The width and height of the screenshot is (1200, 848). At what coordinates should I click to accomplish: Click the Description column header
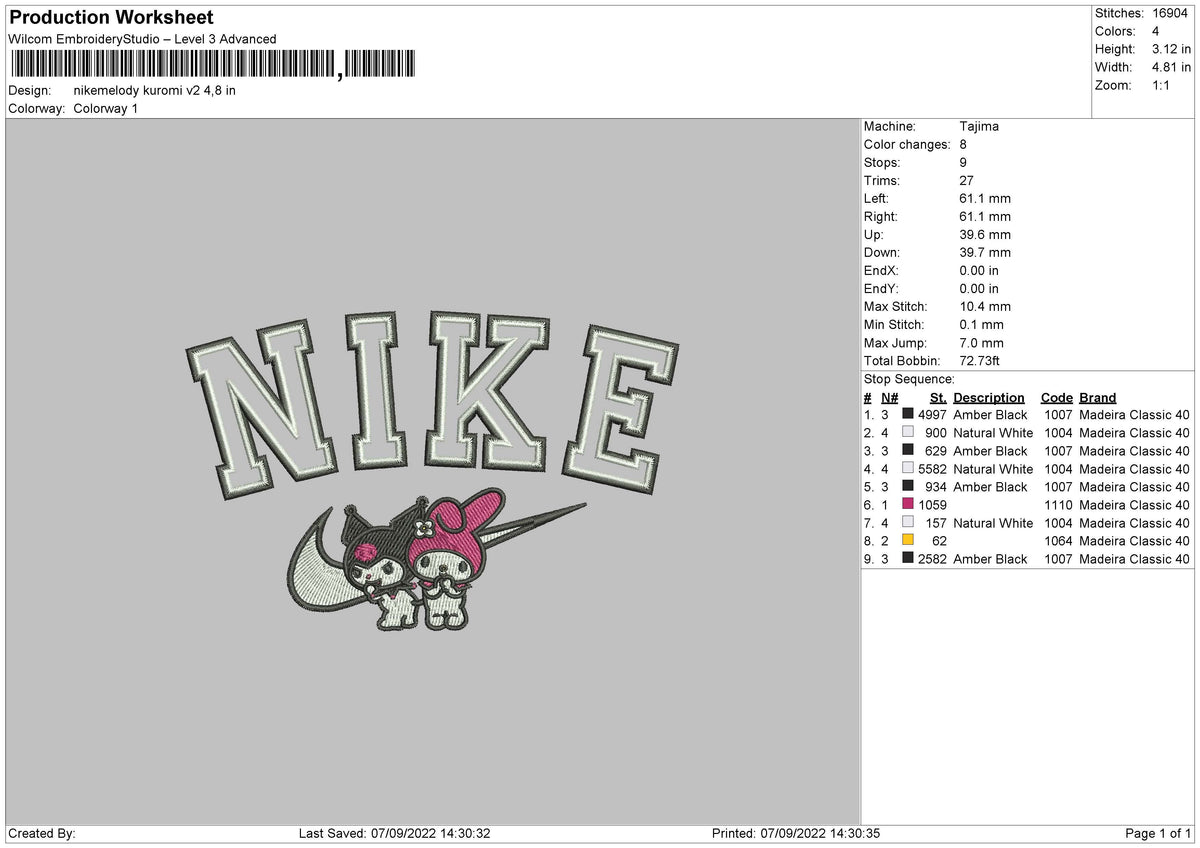989,398
